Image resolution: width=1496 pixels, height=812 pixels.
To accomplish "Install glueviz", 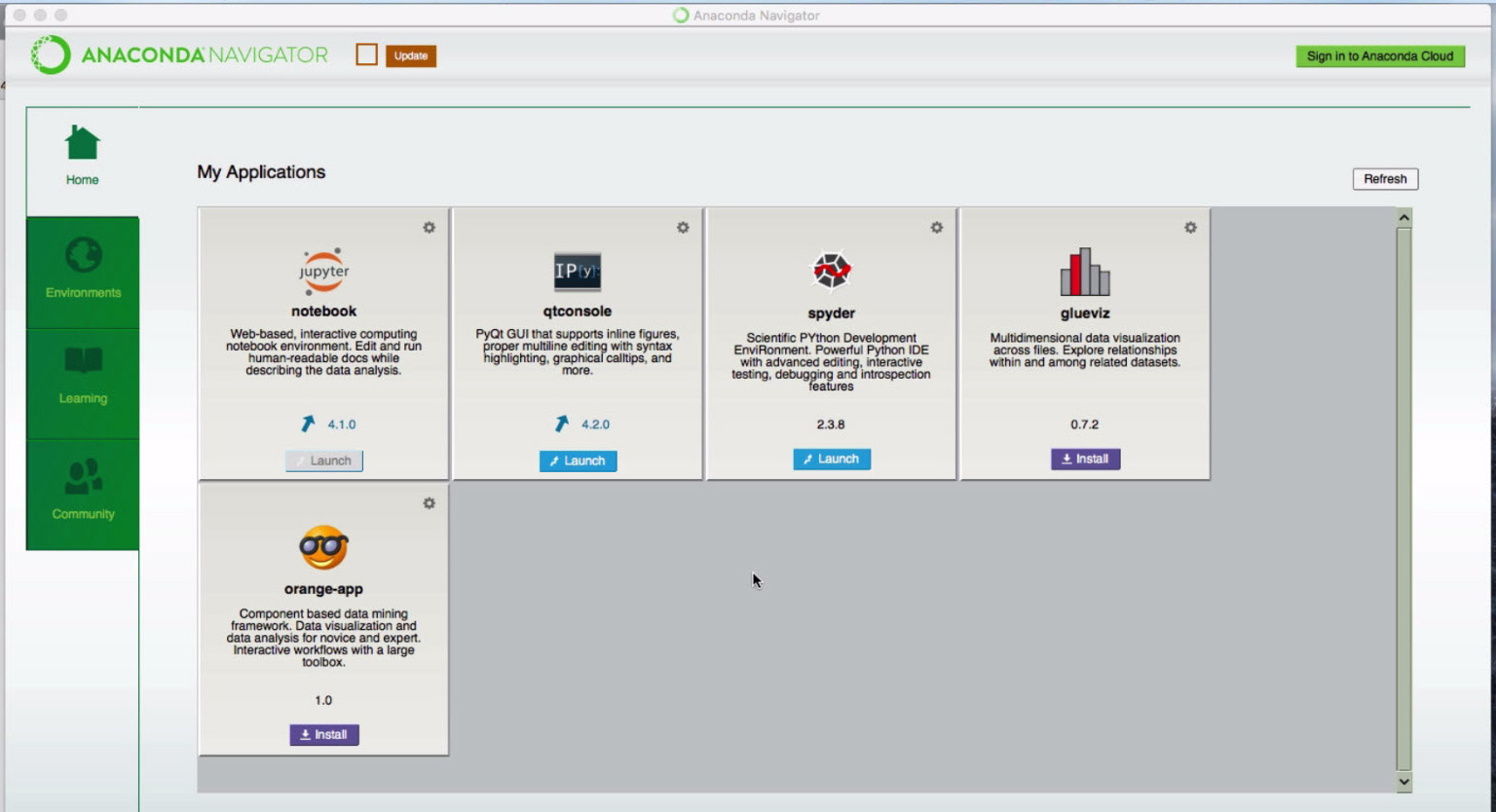I will click(1085, 459).
